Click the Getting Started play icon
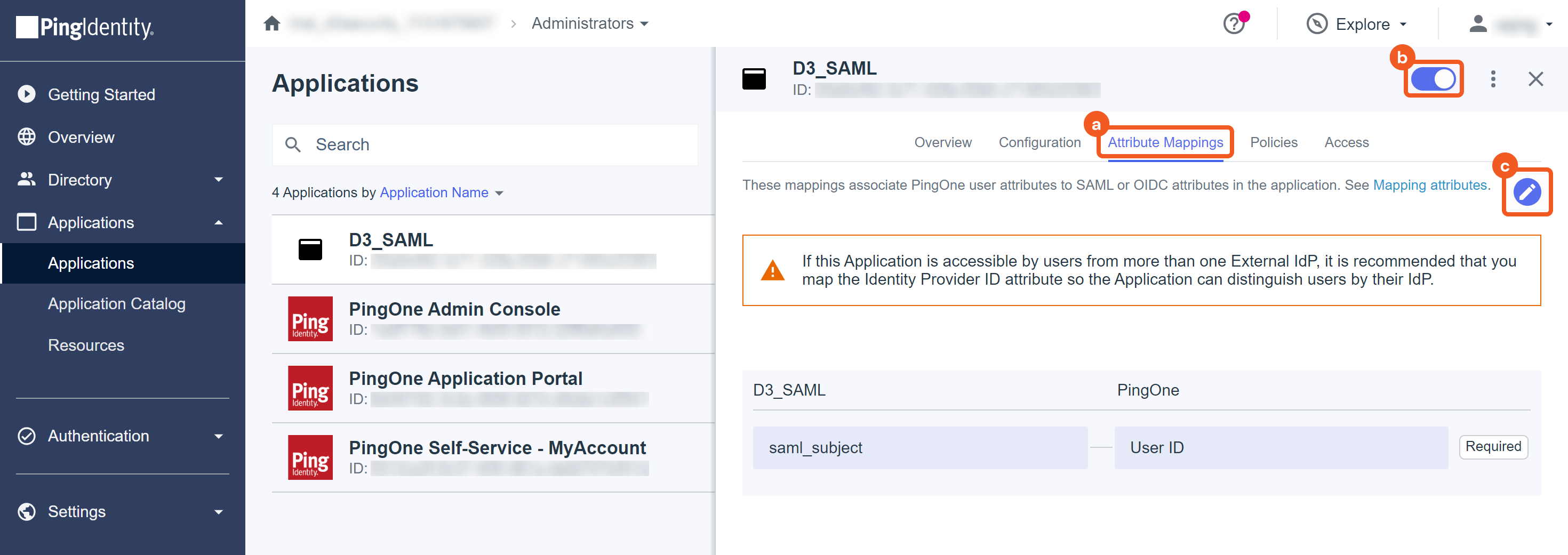 coord(26,94)
